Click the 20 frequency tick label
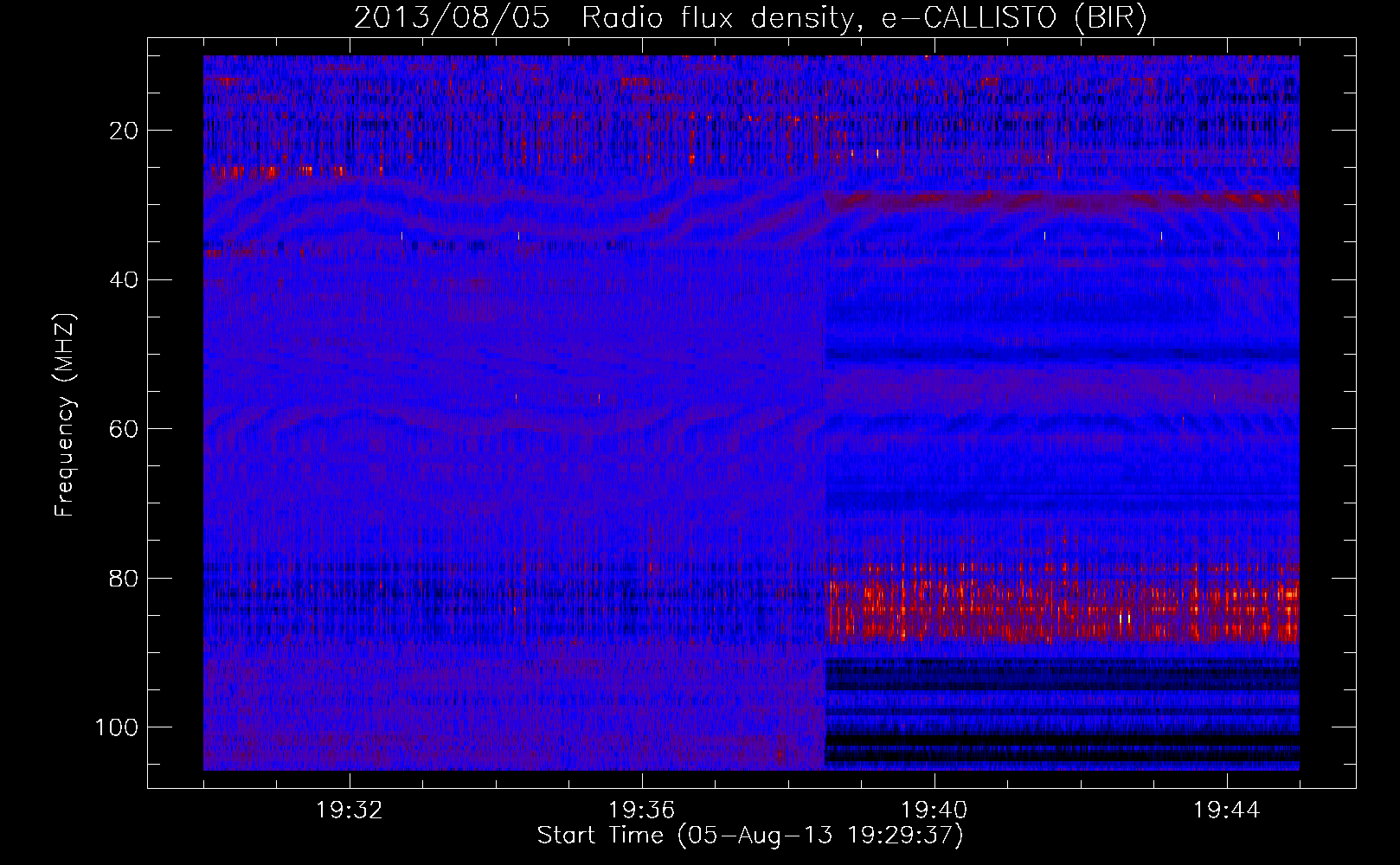Viewport: 1400px width, 865px height. [125, 131]
